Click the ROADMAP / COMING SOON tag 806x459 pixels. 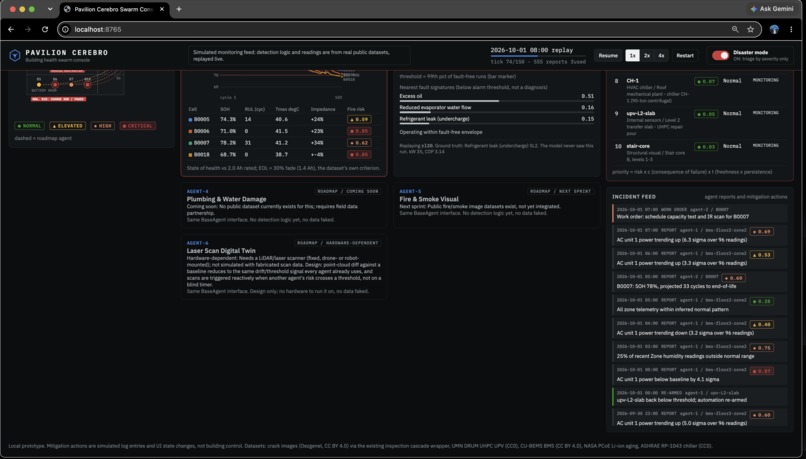[347, 191]
